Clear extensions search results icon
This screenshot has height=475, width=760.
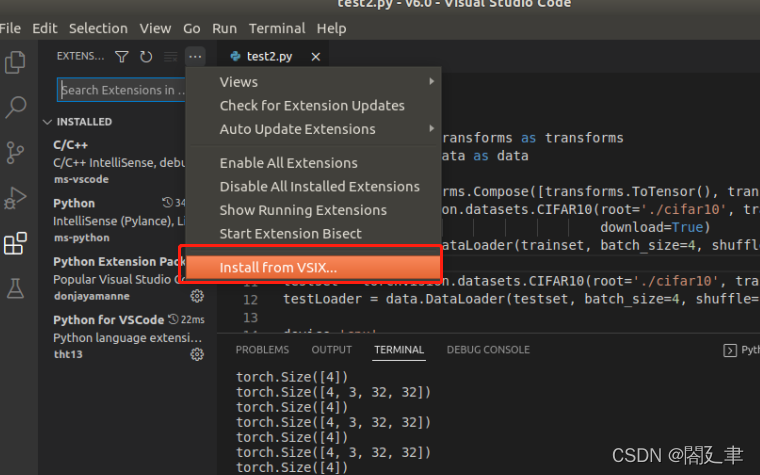[x=171, y=57]
